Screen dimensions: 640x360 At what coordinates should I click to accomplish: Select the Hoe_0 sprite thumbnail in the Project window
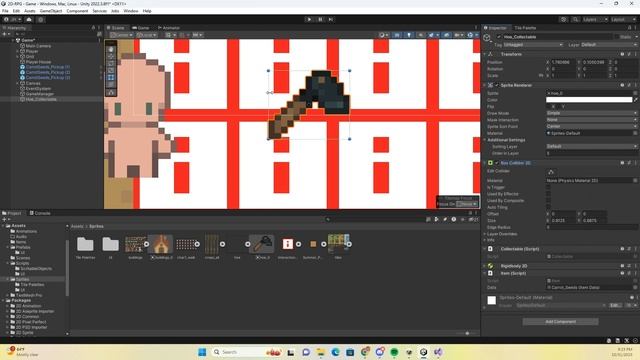(x=262, y=244)
